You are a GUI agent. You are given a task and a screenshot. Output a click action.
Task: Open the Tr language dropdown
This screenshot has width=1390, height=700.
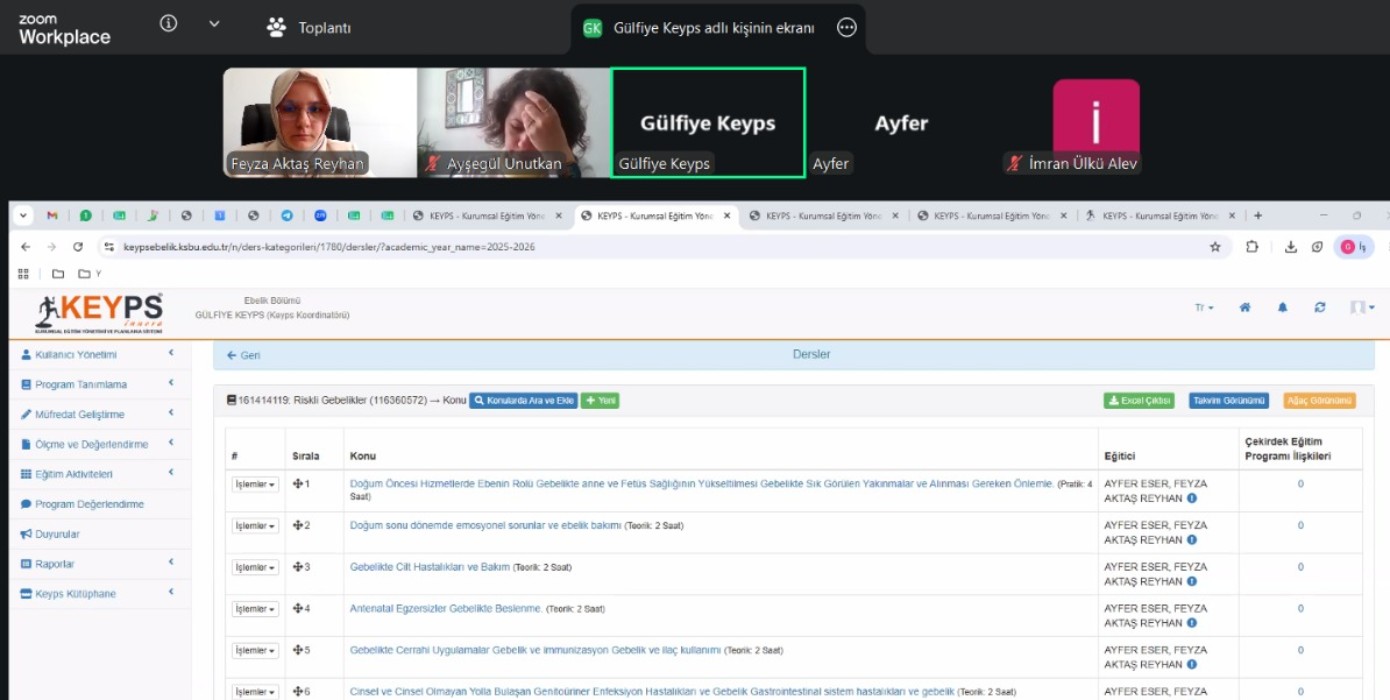[x=1204, y=308]
